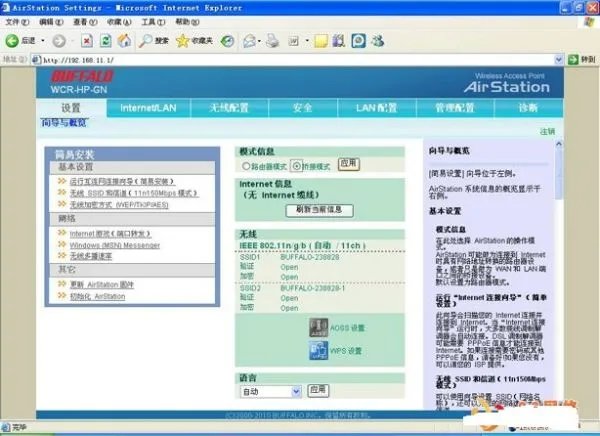Switch to the 无线配置 tab
The height and width of the screenshot is (436, 600).
click(229, 108)
